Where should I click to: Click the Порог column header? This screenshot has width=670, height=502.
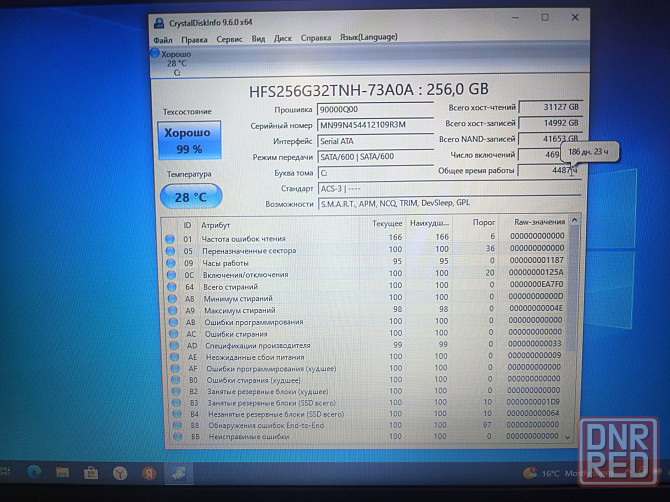point(484,223)
